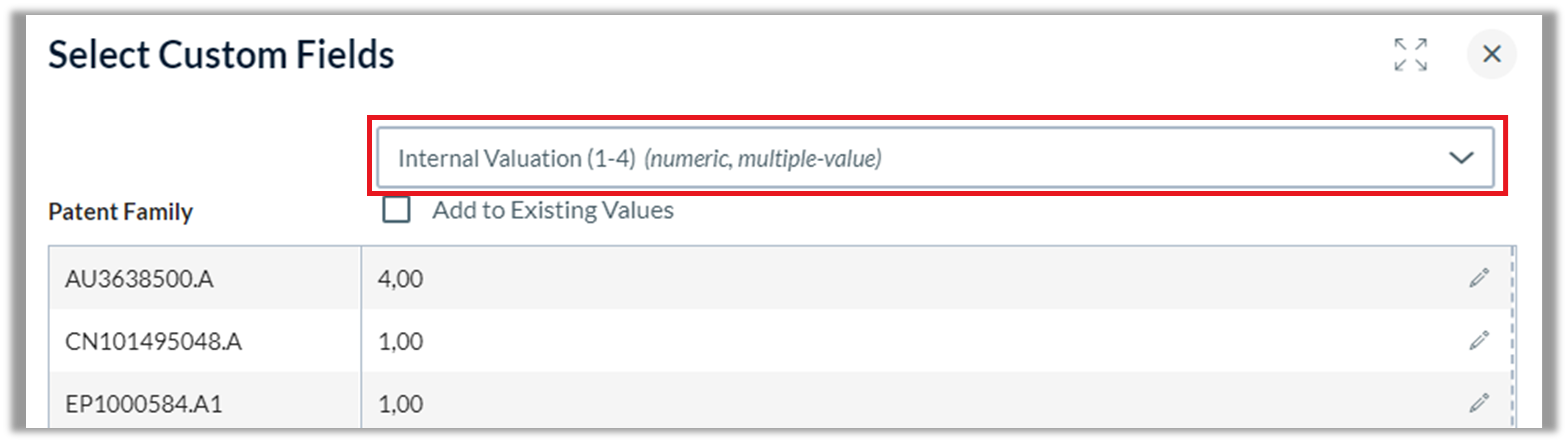The height and width of the screenshot is (443, 1568).
Task: Expand the dialog to full screen
Action: pyautogui.click(x=1411, y=55)
